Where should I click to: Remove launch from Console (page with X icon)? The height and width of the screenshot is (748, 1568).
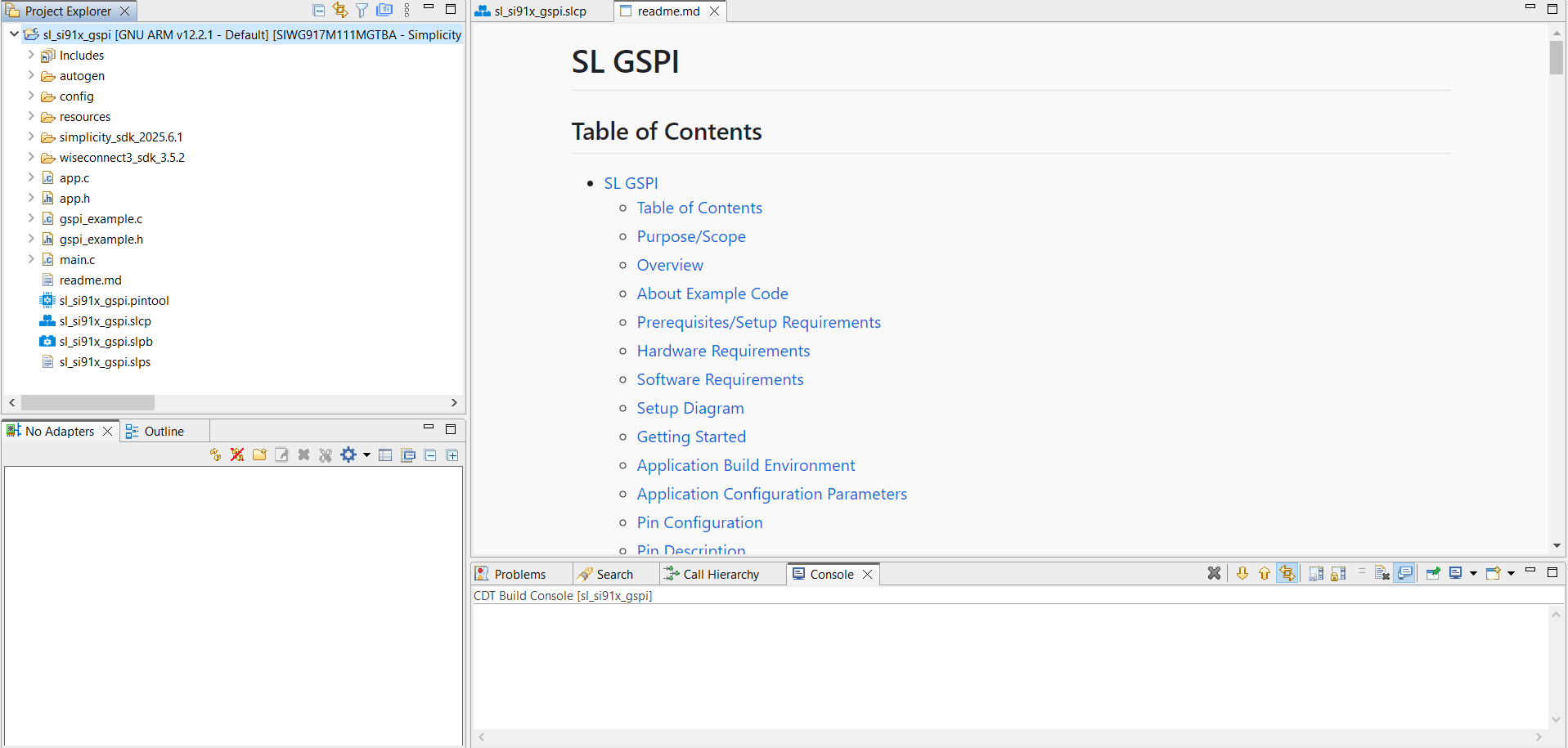(x=1383, y=573)
